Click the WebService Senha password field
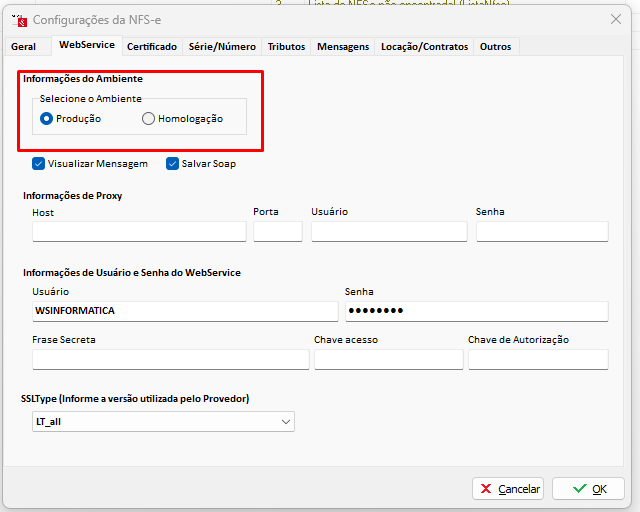Screen dimensions: 640x512 point(476,311)
